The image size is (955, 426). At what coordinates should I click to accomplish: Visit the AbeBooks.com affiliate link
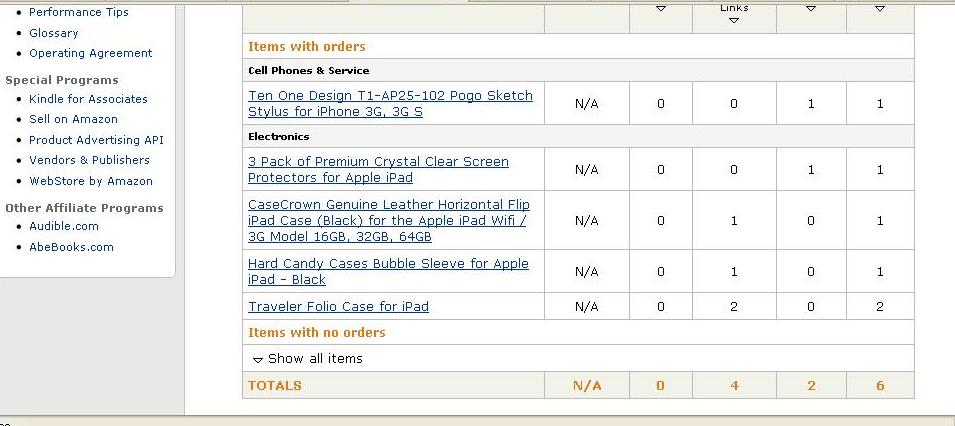pyautogui.click(x=71, y=247)
